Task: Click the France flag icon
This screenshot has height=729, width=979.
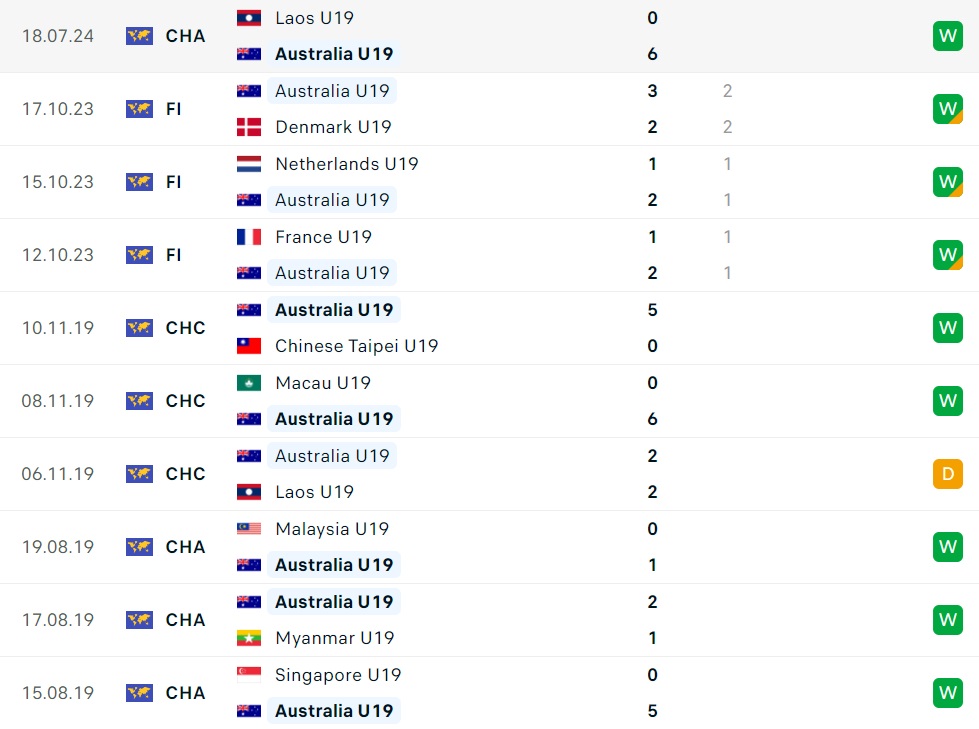Action: tap(248, 237)
